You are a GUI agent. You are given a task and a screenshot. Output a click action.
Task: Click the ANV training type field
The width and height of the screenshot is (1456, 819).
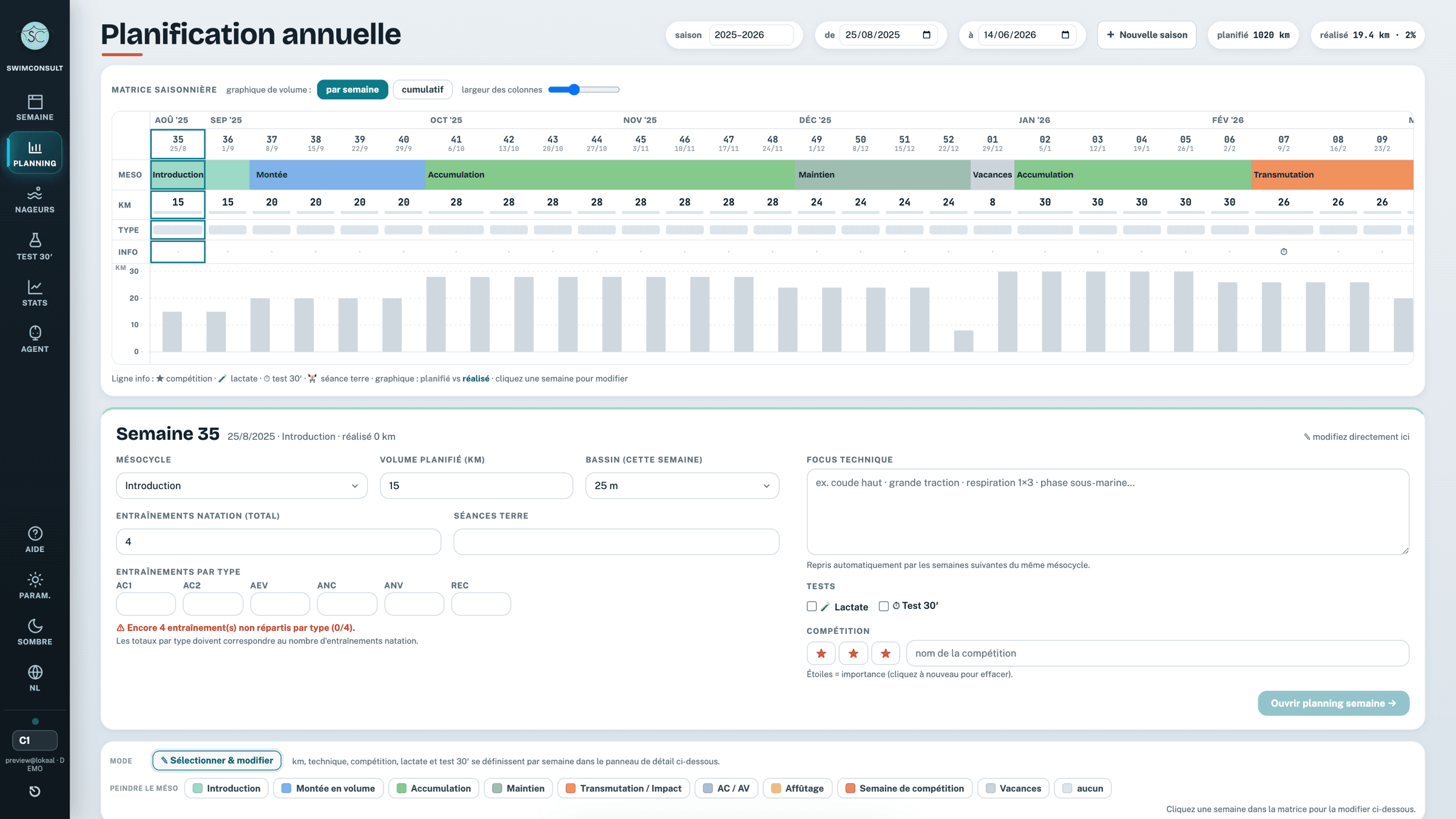(x=414, y=604)
